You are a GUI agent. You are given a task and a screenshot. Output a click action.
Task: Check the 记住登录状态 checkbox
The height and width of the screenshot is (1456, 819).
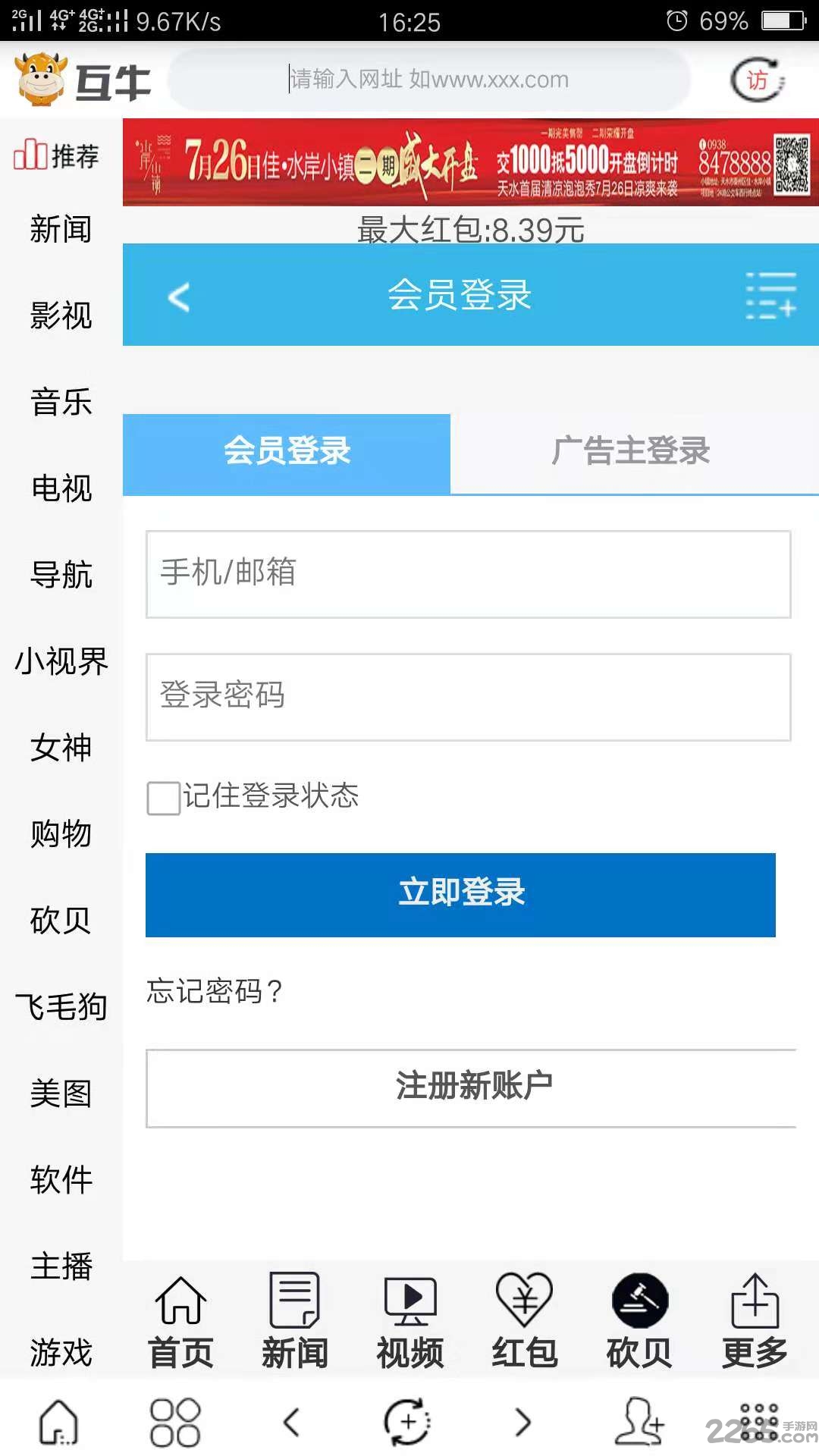coord(163,799)
